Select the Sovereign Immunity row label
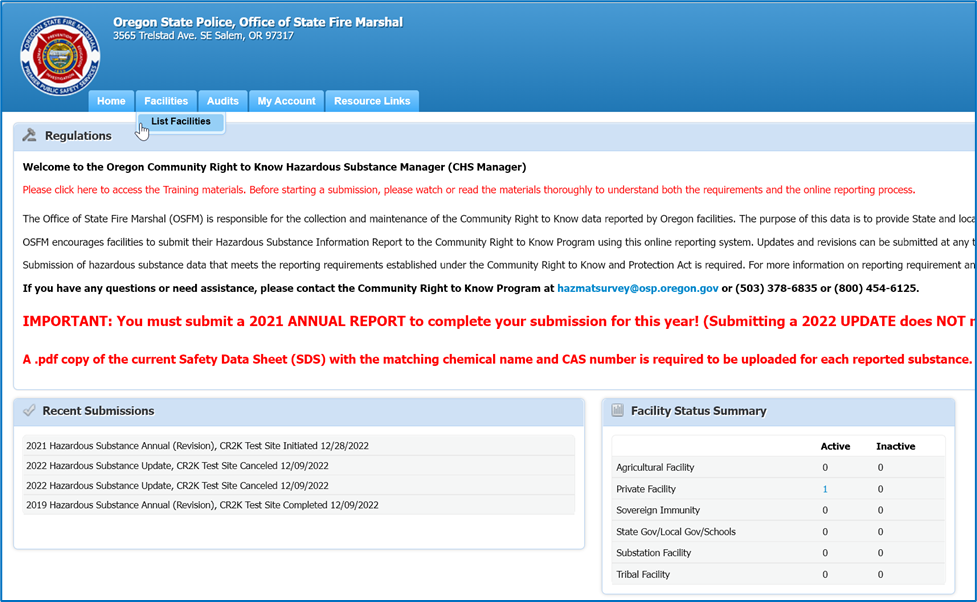Screen dimensions: 977x602 click(x=658, y=510)
